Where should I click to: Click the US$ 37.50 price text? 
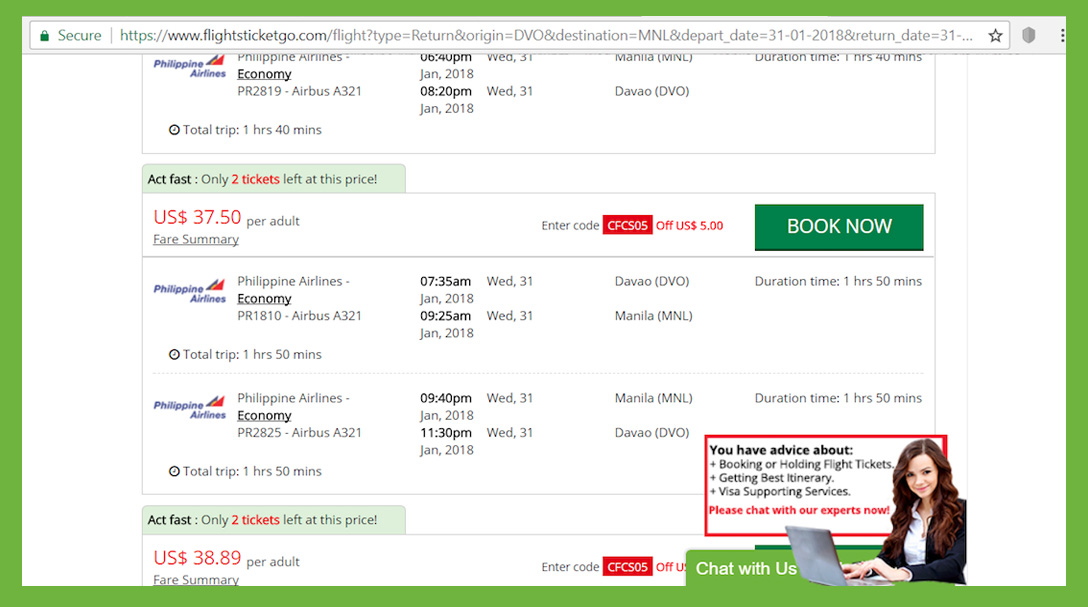click(x=197, y=217)
